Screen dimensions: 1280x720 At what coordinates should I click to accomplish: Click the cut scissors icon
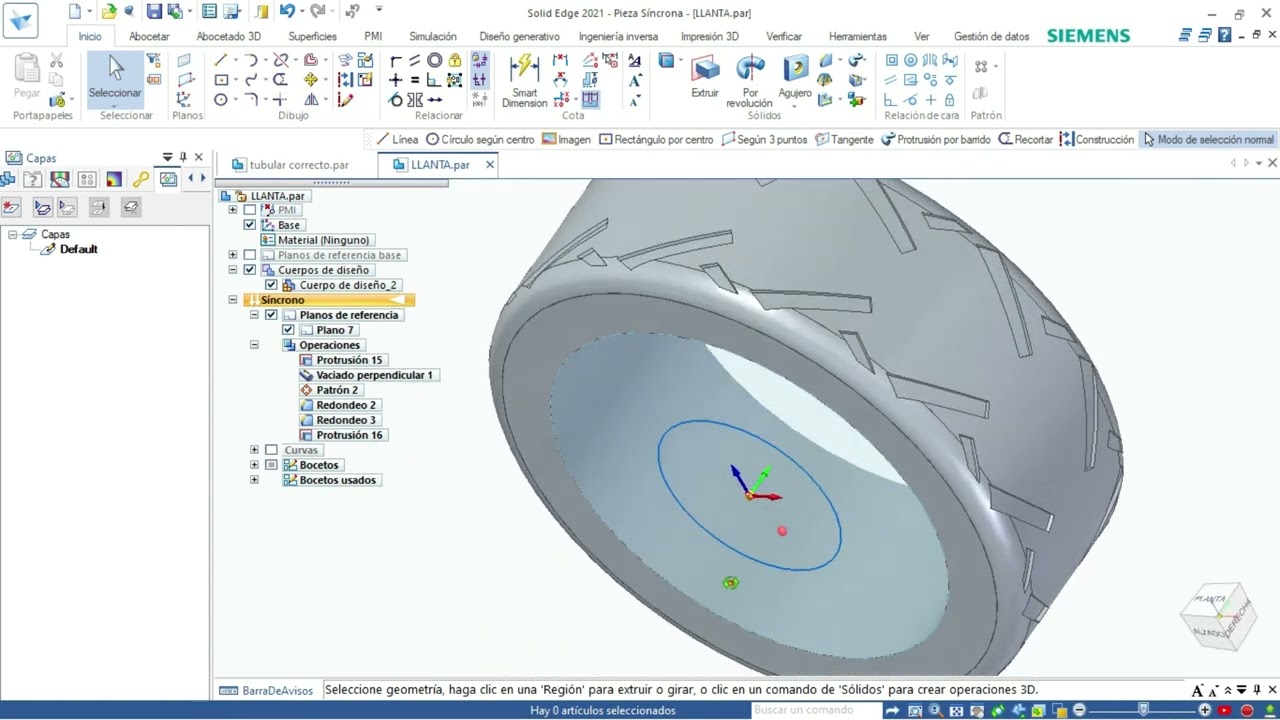click(57, 61)
